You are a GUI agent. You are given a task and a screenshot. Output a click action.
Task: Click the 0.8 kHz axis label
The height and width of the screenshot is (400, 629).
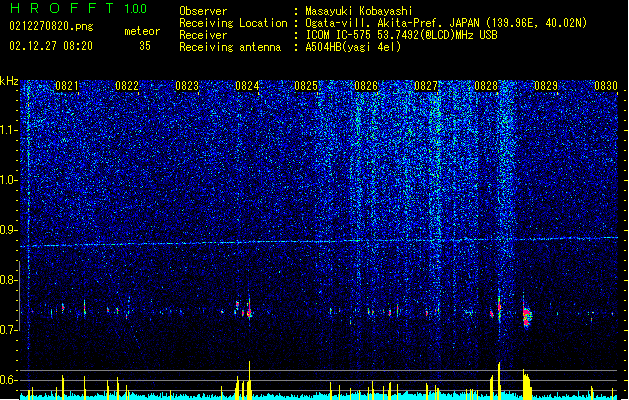coord(9,280)
